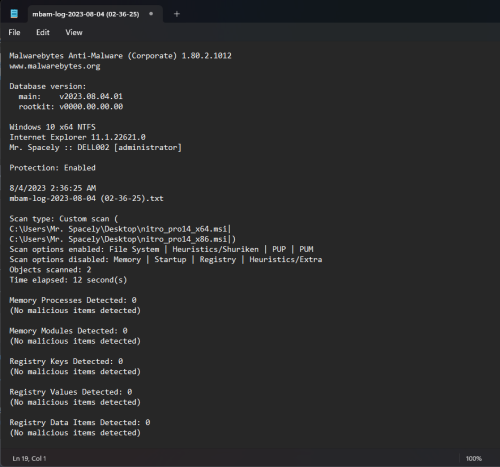Close the tab via unsaved dot indicator
The image size is (500, 467).
[151, 14]
